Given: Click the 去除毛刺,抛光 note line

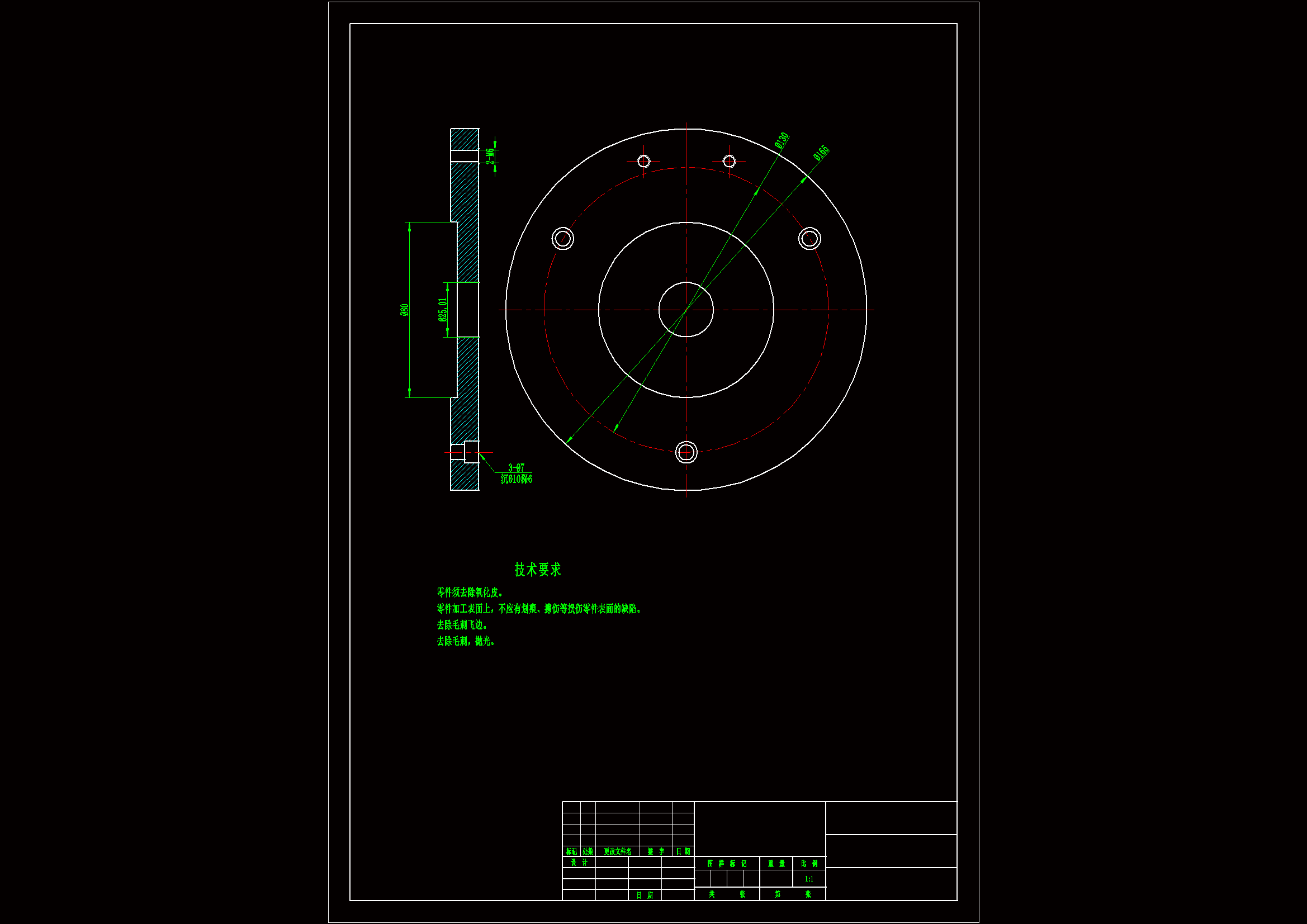Looking at the screenshot, I should click(466, 642).
